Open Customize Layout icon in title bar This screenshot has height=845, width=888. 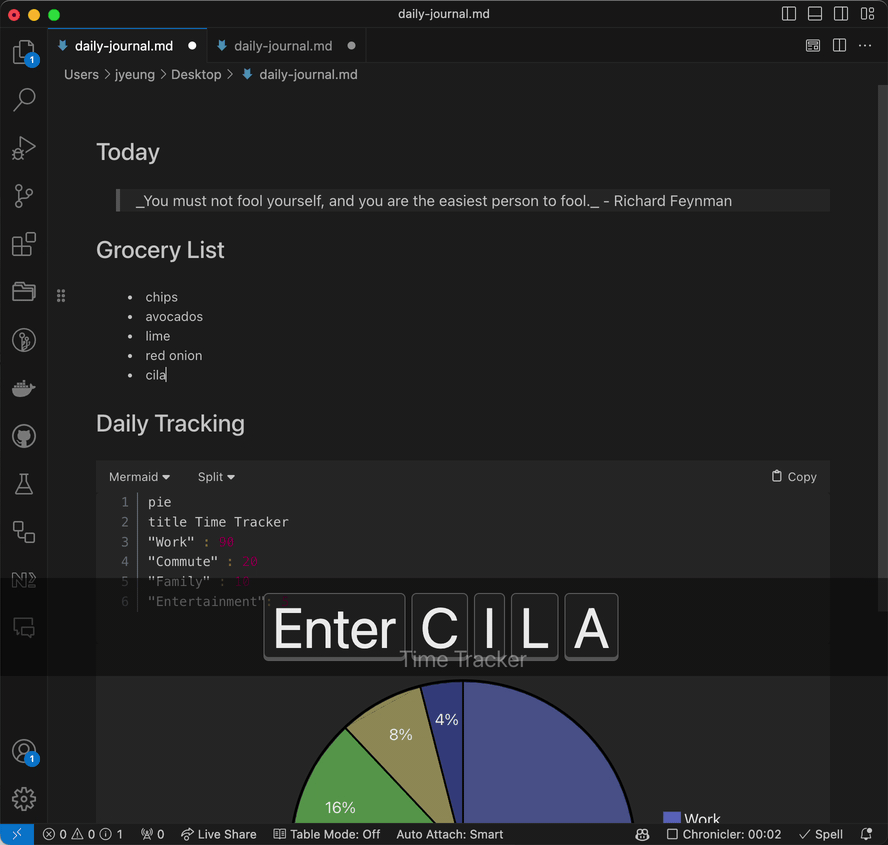click(867, 14)
